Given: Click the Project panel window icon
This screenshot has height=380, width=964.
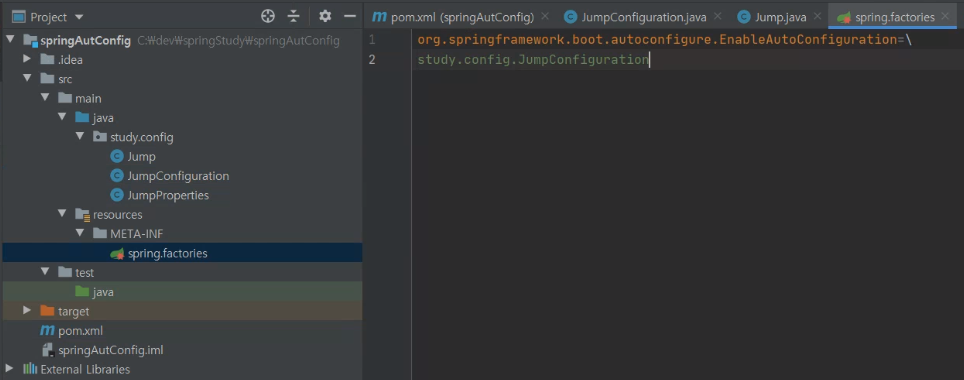Looking at the screenshot, I should tap(18, 17).
